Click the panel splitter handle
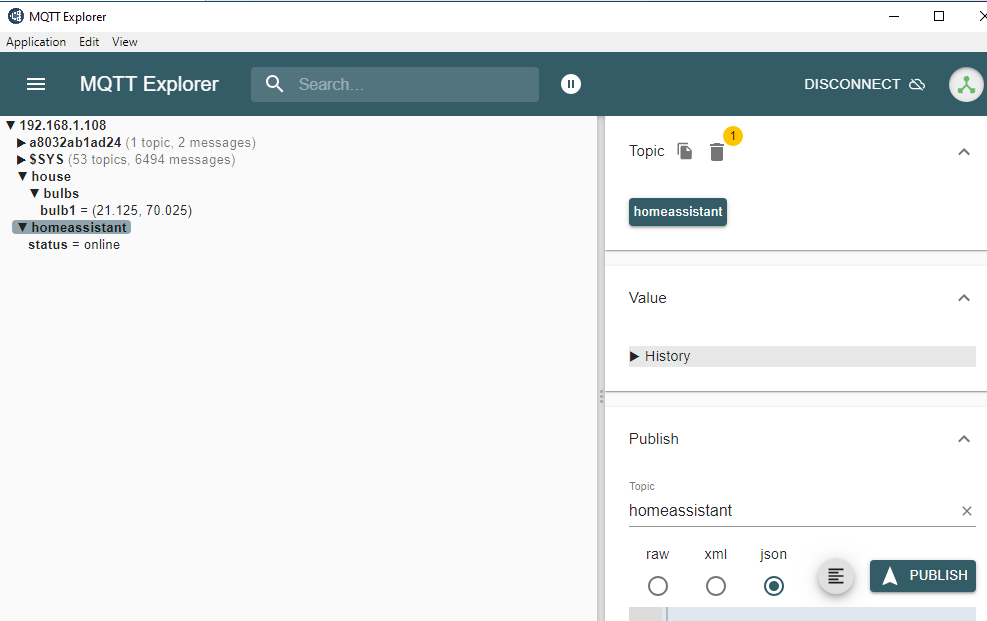987x621 pixels. pyautogui.click(x=601, y=396)
